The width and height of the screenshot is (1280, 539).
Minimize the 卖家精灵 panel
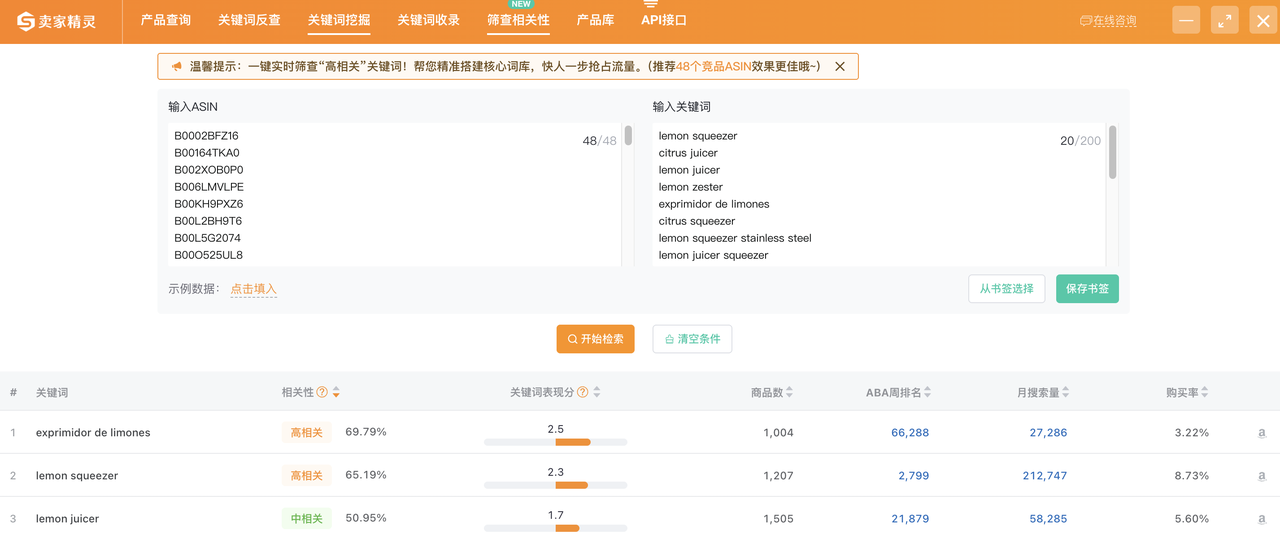1186,20
